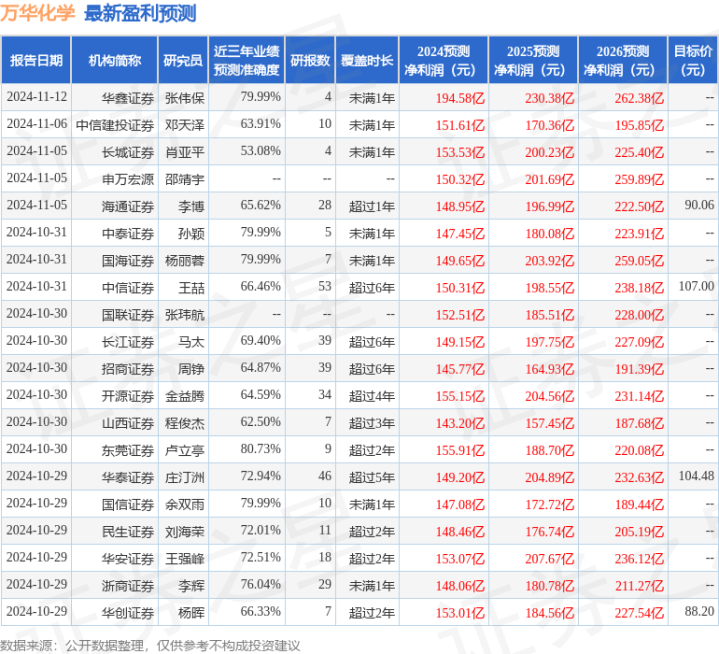Screen dimensions: 719x654
Task: Click the 63.91% accuracy value
Action: click(x=260, y=124)
